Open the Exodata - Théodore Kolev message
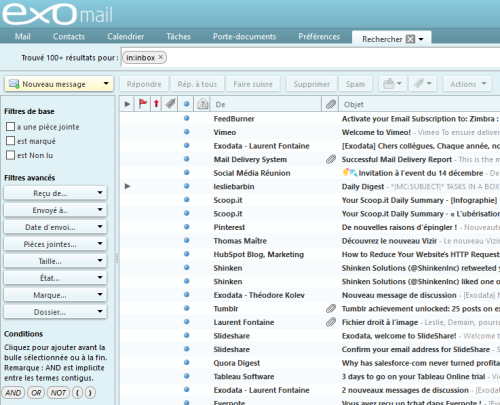 click(310, 295)
